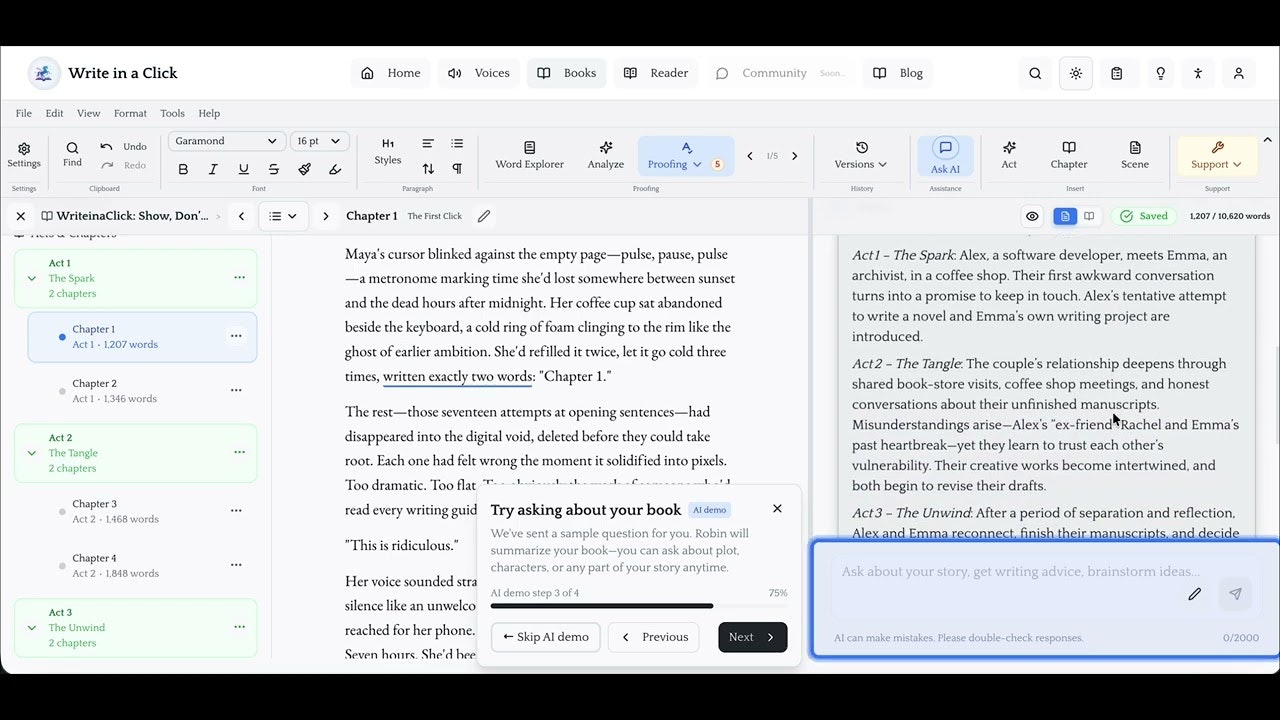Open the Proofing dropdown

coord(685,155)
